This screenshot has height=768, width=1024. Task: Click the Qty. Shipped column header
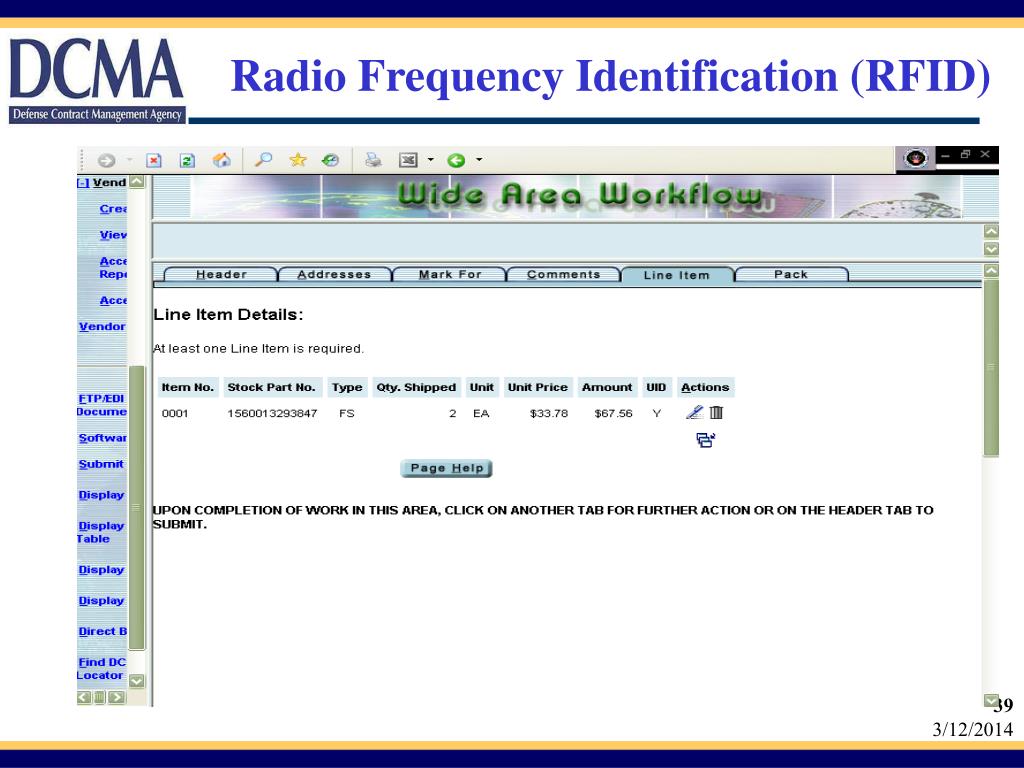(416, 387)
